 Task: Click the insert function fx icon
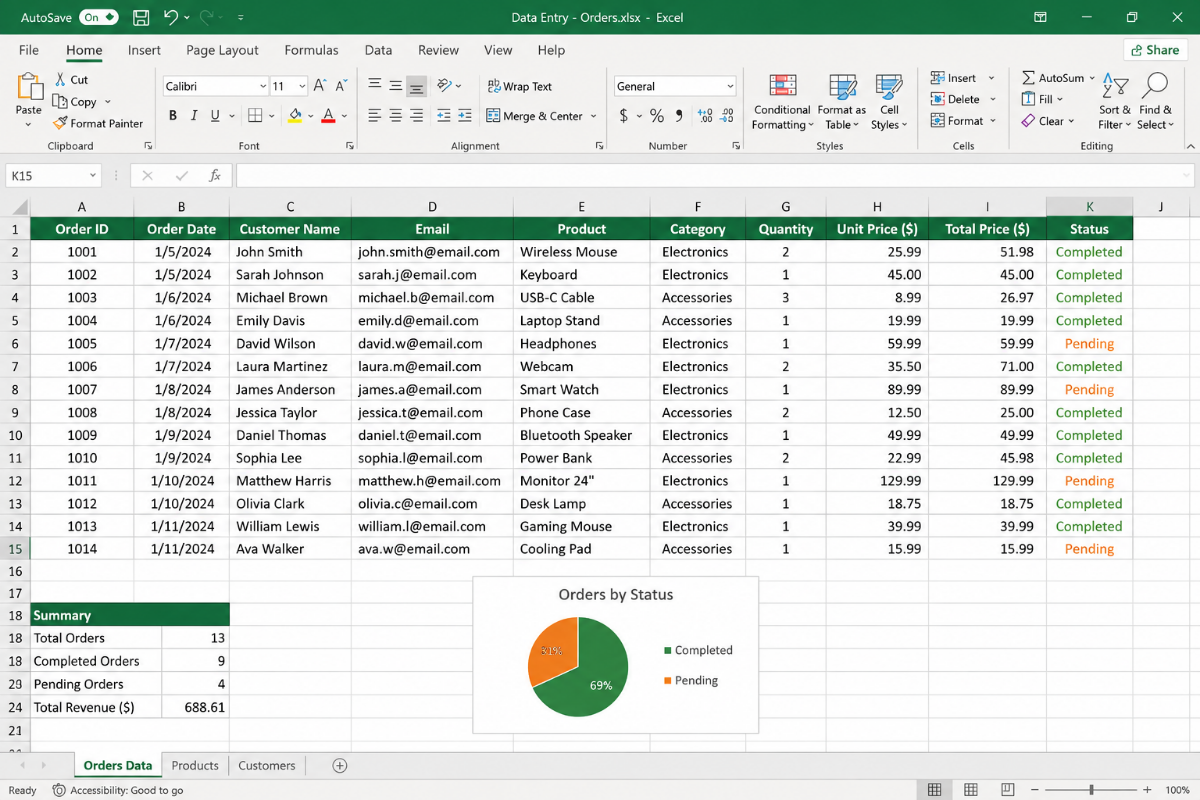[x=214, y=176]
